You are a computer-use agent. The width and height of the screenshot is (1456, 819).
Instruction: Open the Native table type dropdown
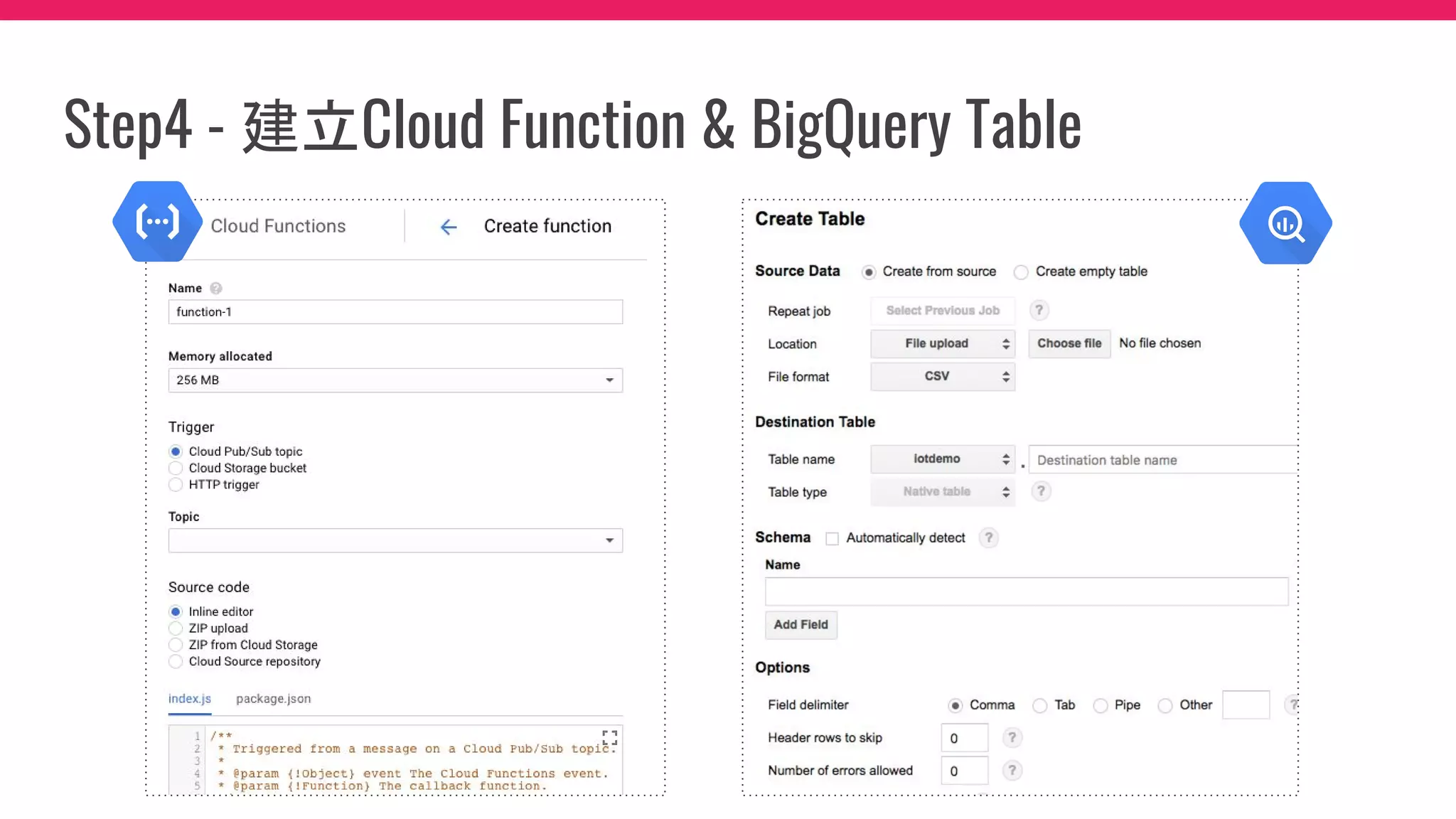[943, 492]
